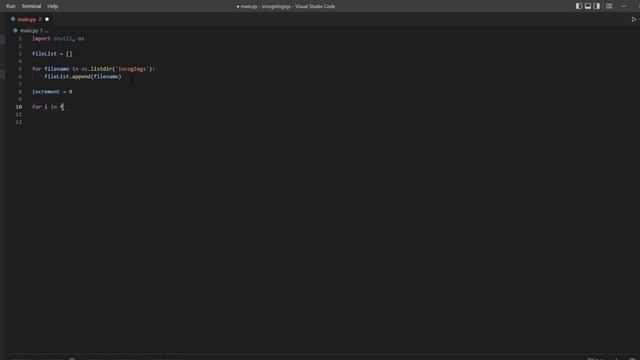
Task: Click 'fileList' on line 3
Action: coord(44,54)
